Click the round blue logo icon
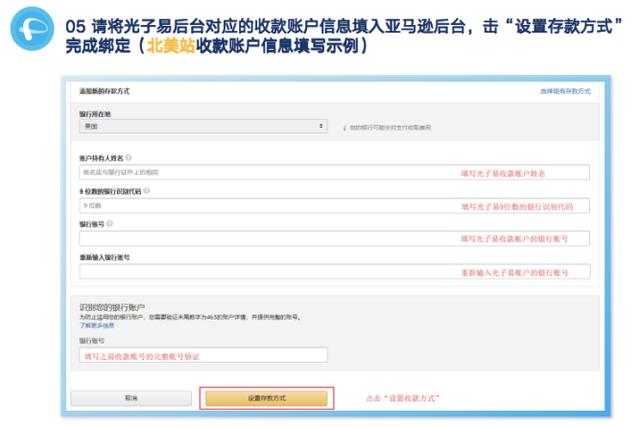This screenshot has height=427, width=640. pos(32,29)
